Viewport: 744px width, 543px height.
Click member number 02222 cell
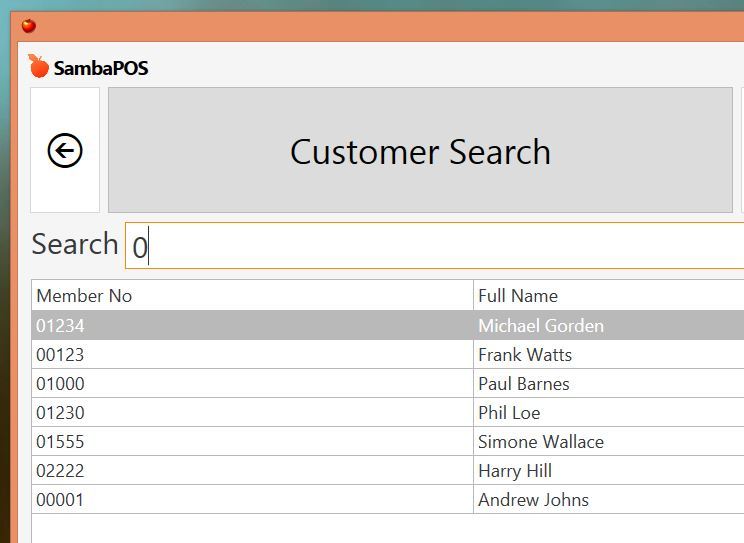[252, 470]
